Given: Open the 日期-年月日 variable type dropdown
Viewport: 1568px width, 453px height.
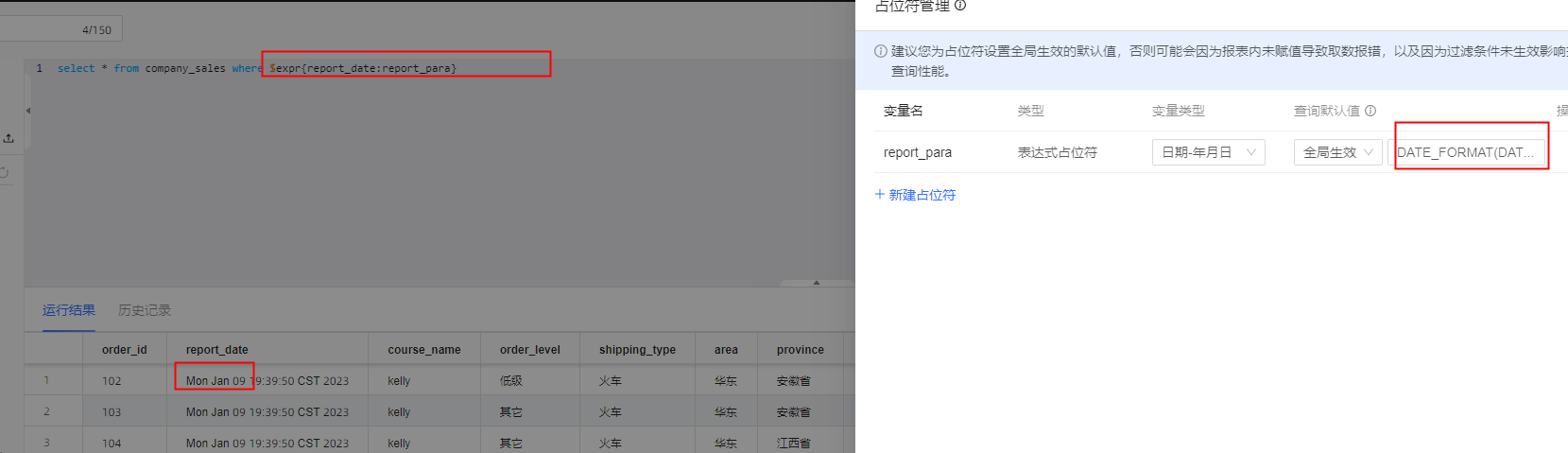Looking at the screenshot, I should [x=1208, y=152].
